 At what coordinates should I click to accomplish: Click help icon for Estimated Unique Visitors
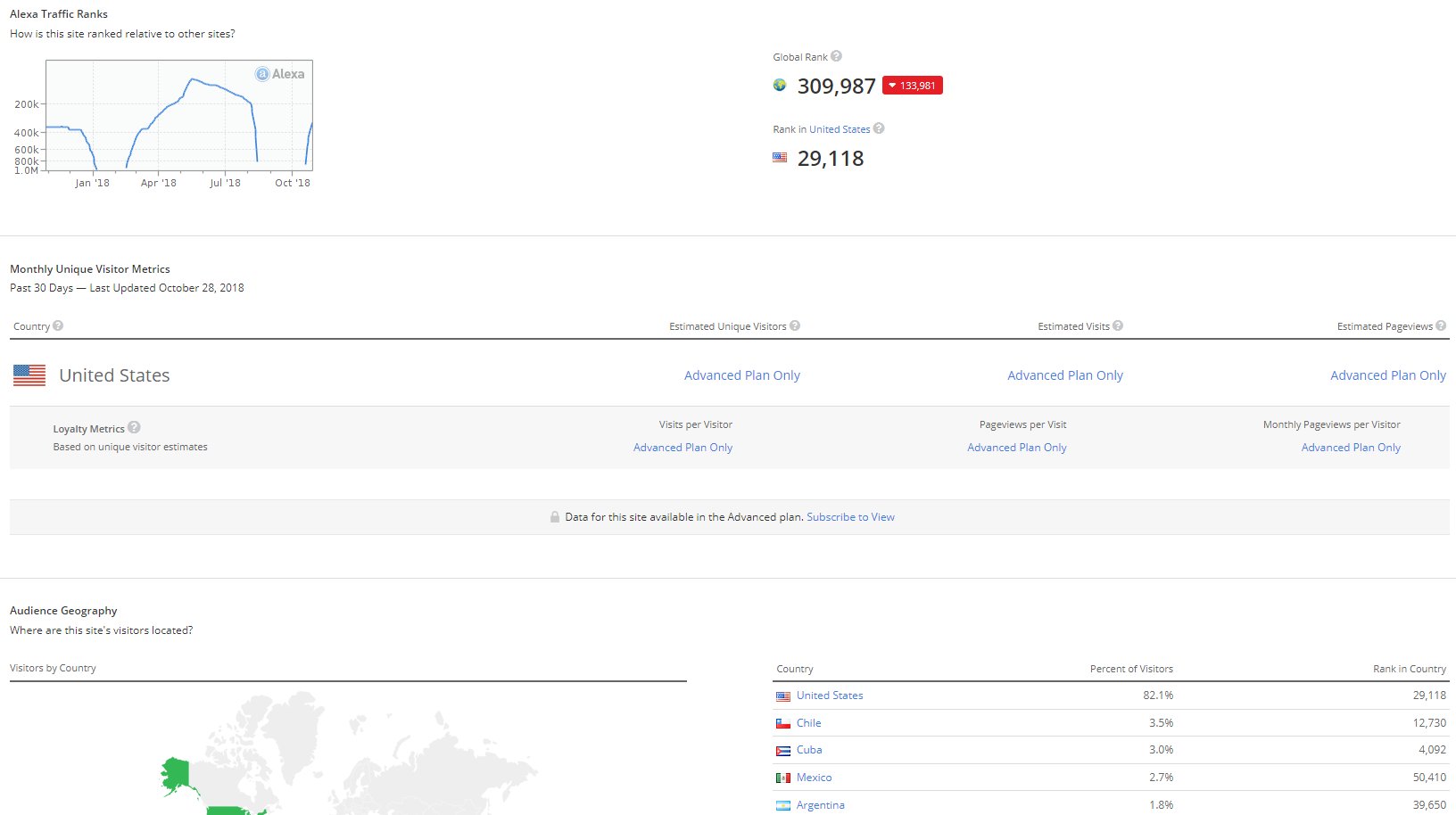[x=795, y=325]
